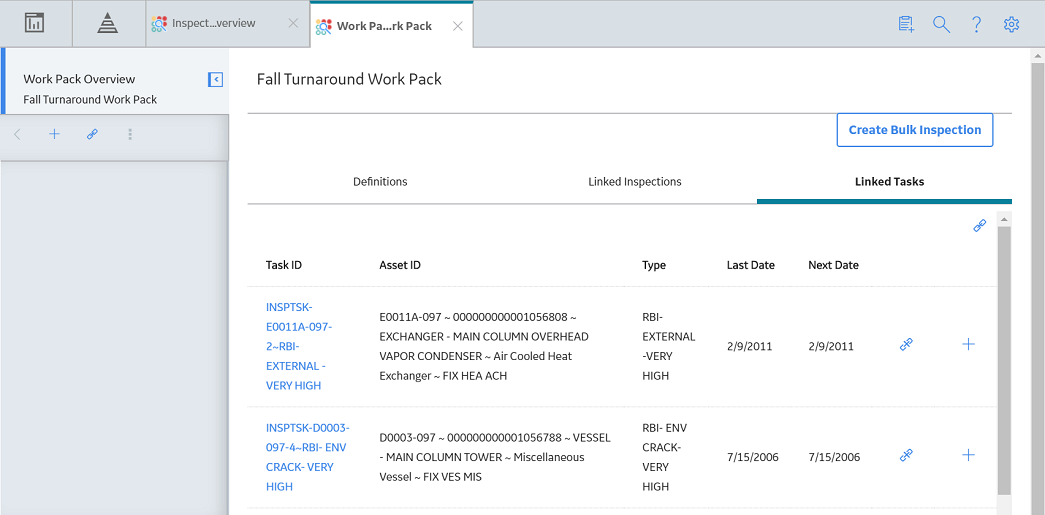This screenshot has height=515, width=1045.
Task: Open the vertical dots menu in left toolbar
Action: (x=130, y=135)
